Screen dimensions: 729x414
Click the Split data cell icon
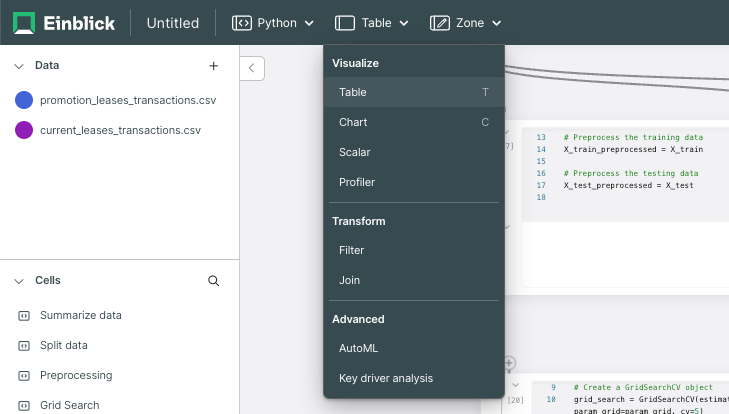[24, 346]
